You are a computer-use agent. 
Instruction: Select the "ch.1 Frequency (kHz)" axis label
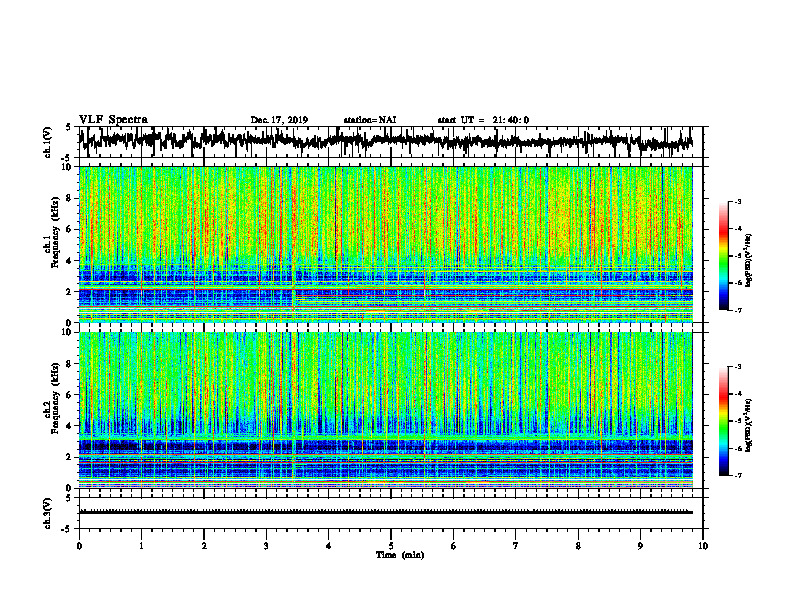pos(52,232)
